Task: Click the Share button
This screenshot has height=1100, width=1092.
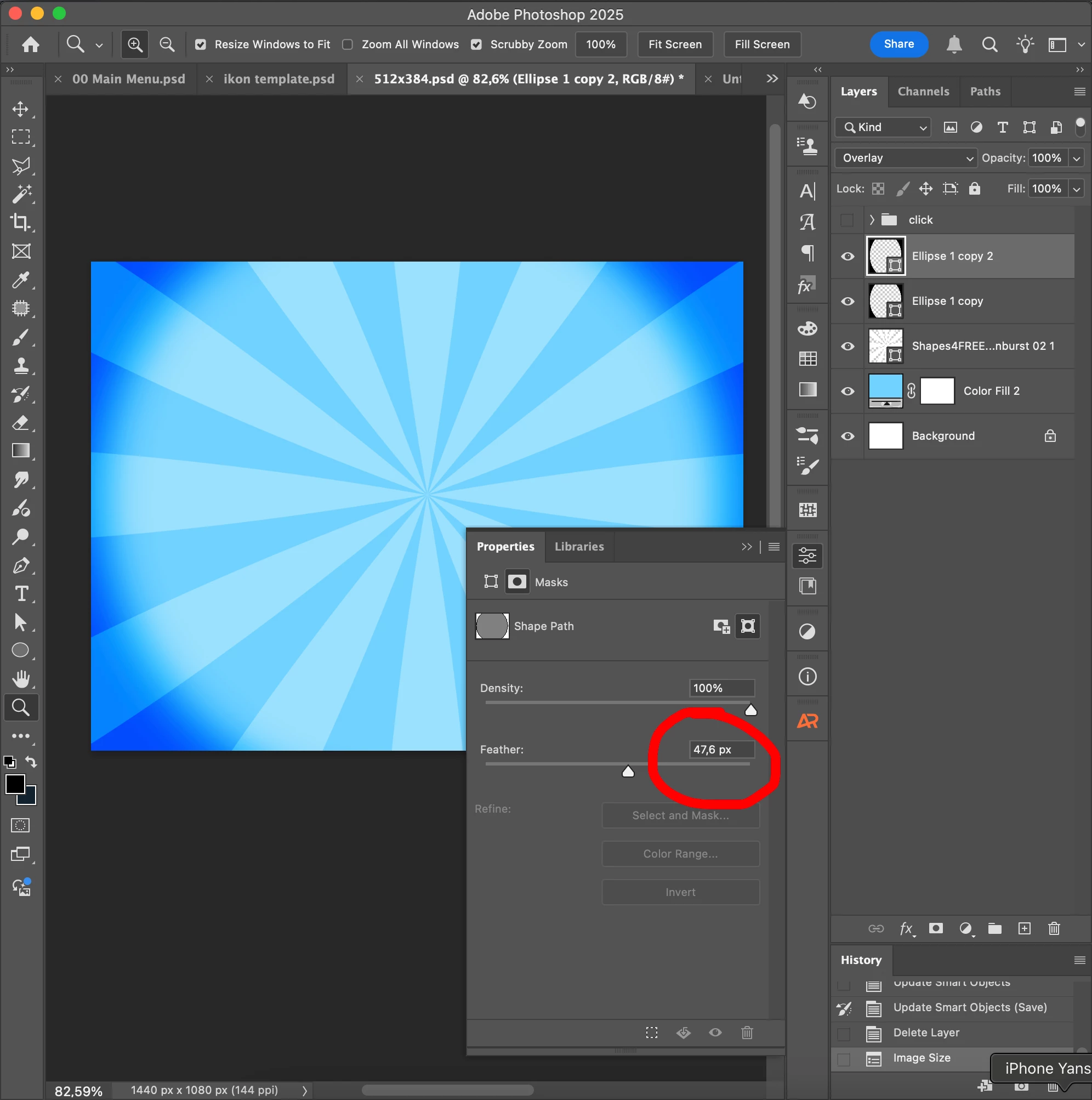Action: point(898,44)
